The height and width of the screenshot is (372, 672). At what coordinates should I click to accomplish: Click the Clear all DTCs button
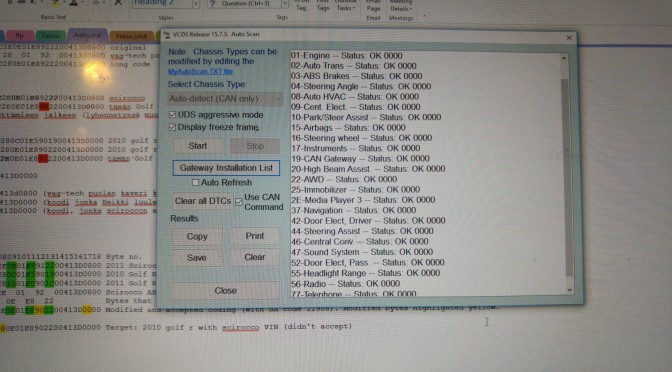tap(203, 201)
